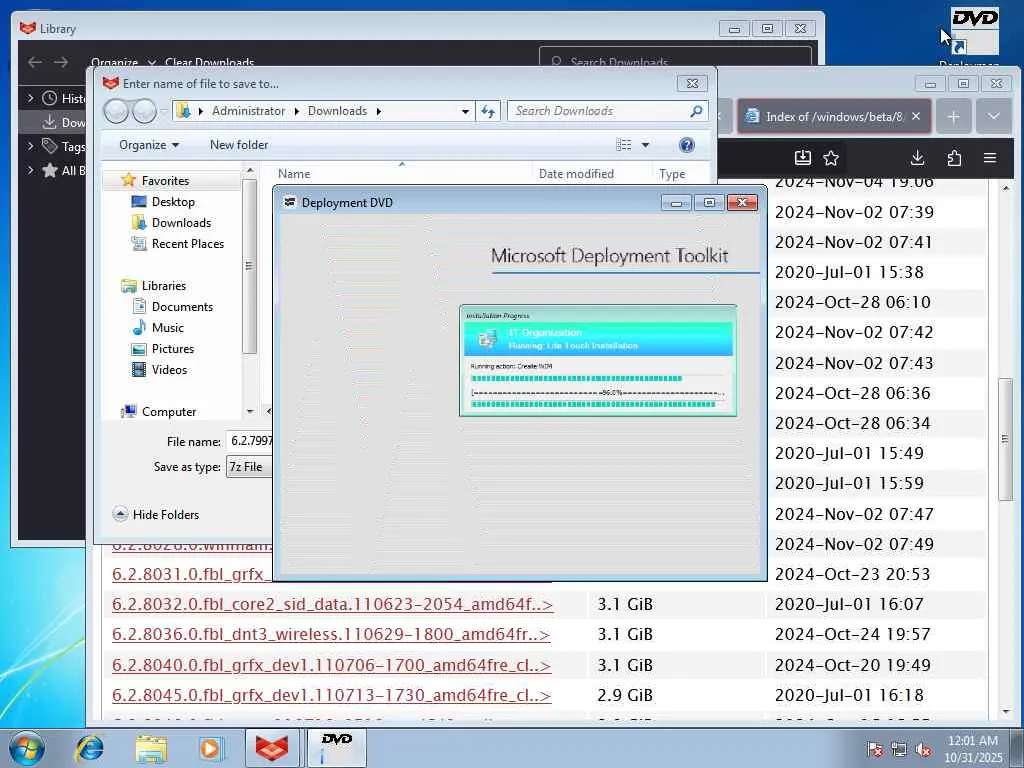
Task: Open a new browser tab with plus
Action: coord(953,117)
